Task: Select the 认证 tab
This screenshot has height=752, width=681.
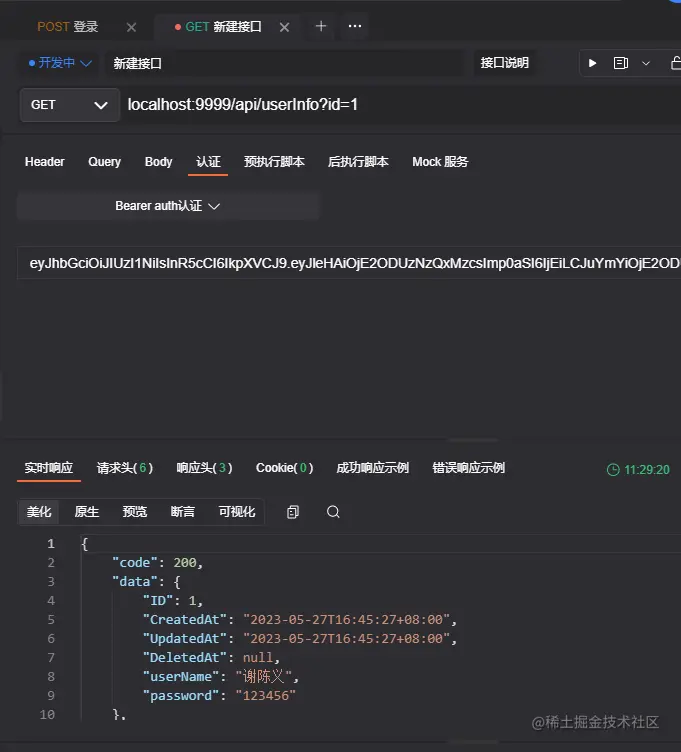Action: (x=208, y=162)
